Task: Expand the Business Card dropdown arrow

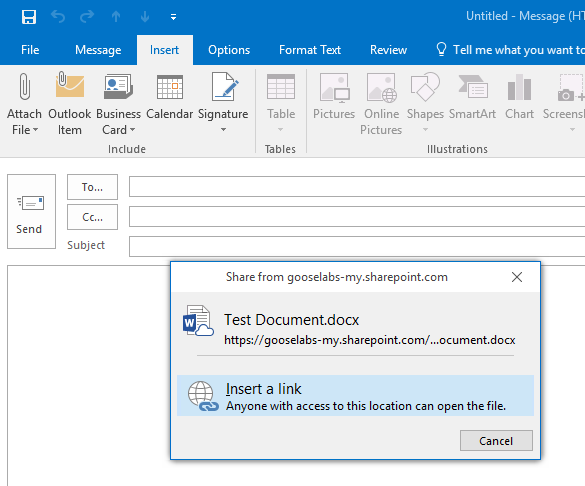Action: click(132, 130)
